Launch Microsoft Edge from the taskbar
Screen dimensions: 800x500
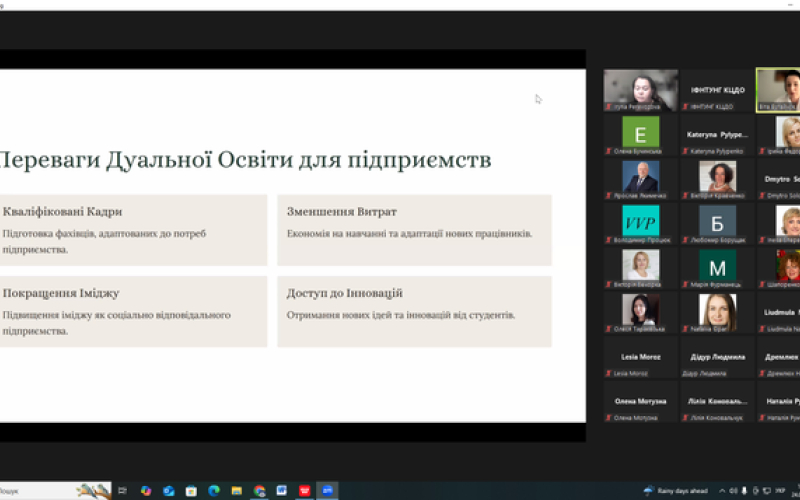(x=214, y=491)
